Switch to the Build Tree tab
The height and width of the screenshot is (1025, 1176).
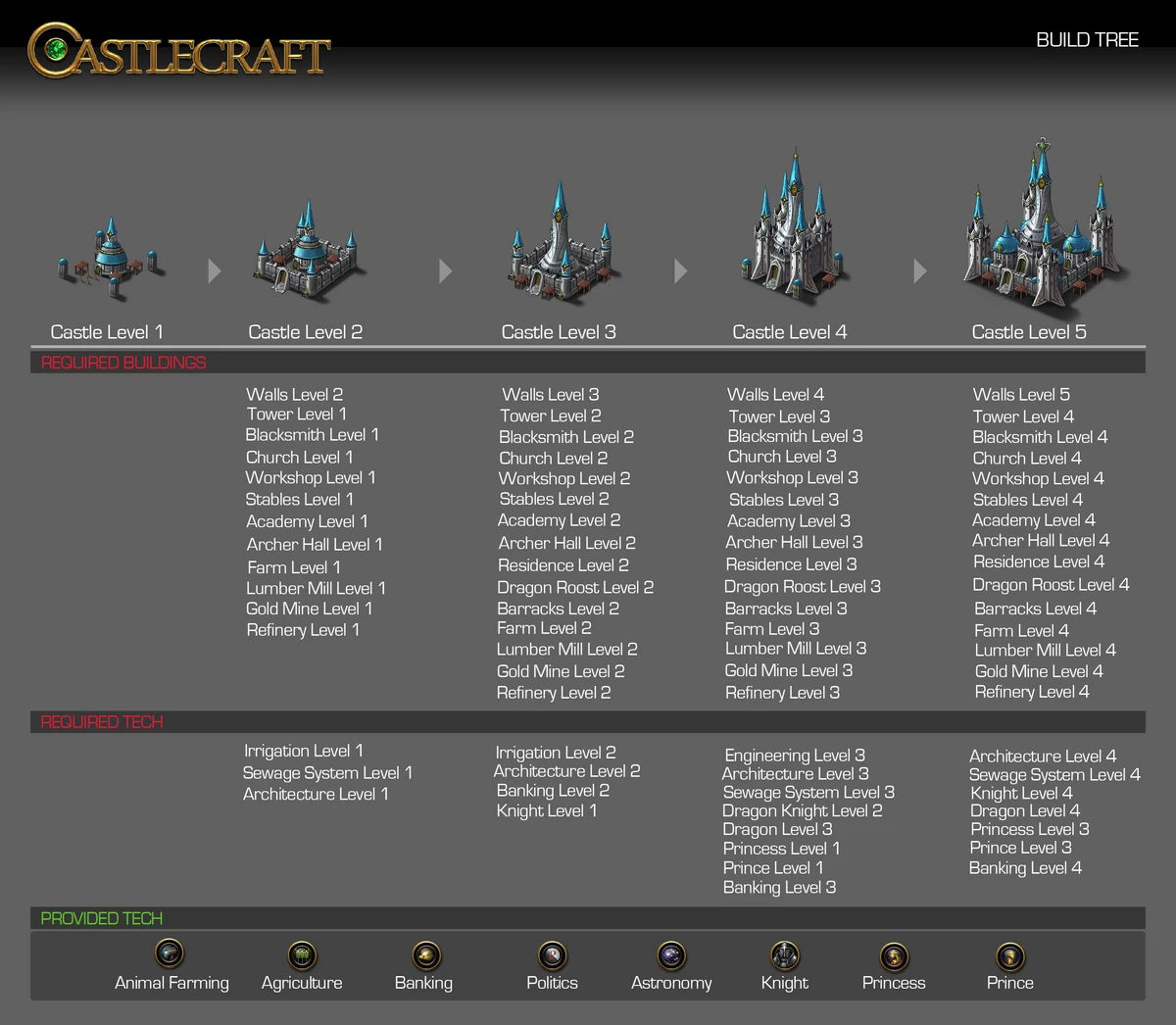pos(1088,39)
